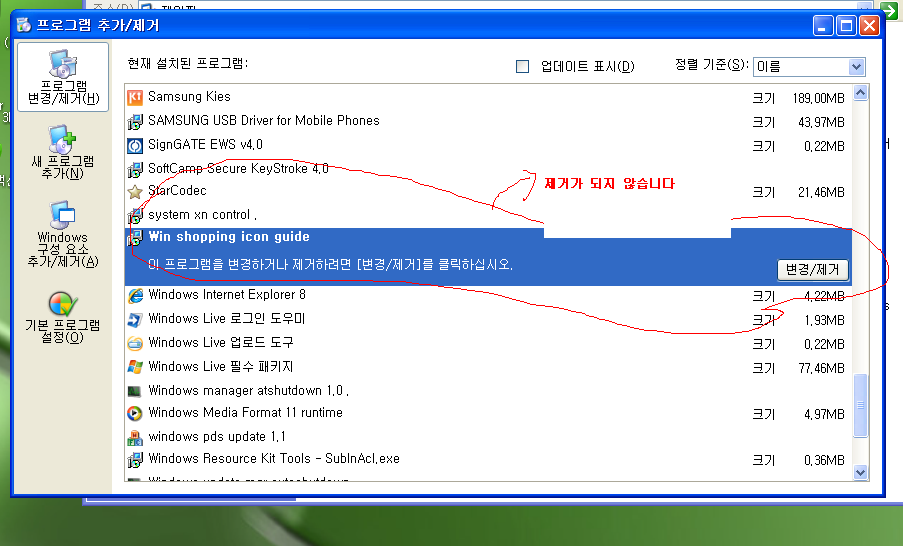This screenshot has width=903, height=546.
Task: Click the 77.46MB size value
Action: point(821,368)
